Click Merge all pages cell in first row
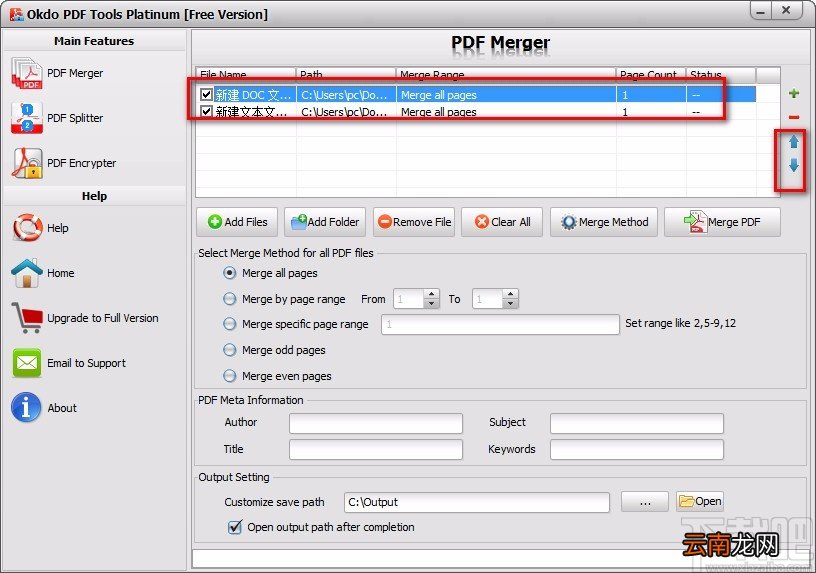 [506, 95]
